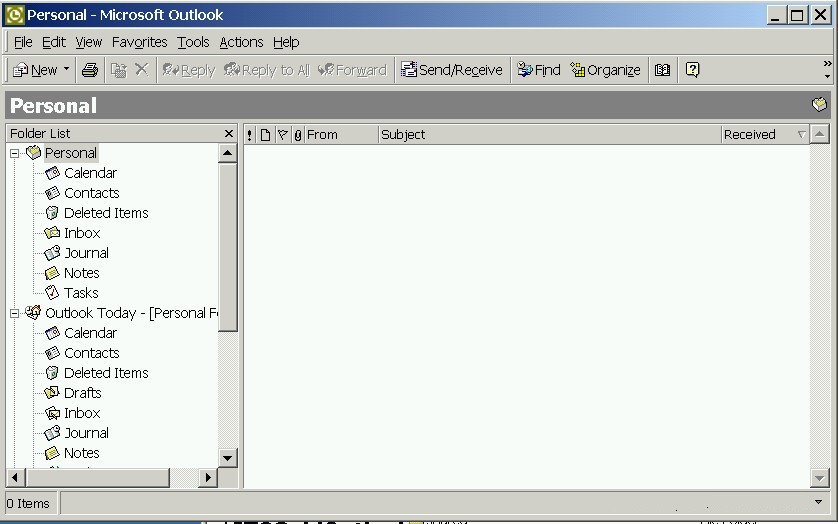Image resolution: width=838 pixels, height=524 pixels.
Task: Open the New button dropdown arrow
Action: 67,69
